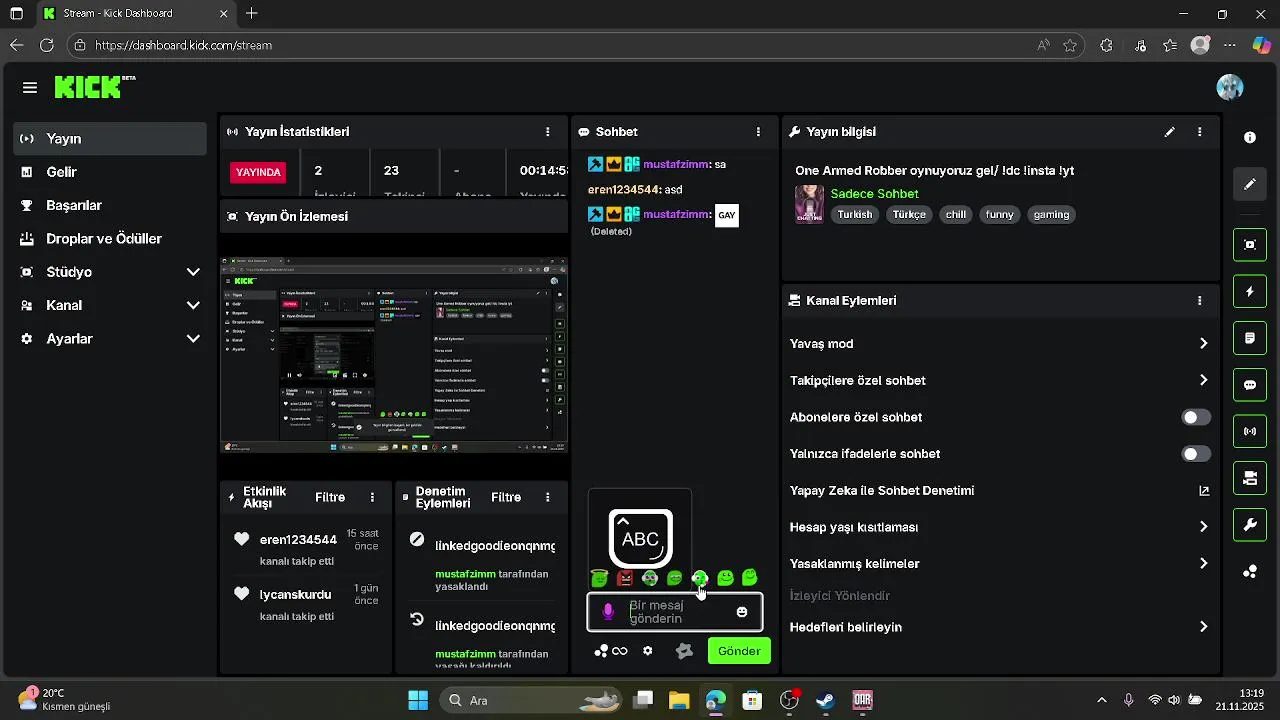
Task: Open the Hedefleri belirleyin arrow
Action: (x=1203, y=627)
